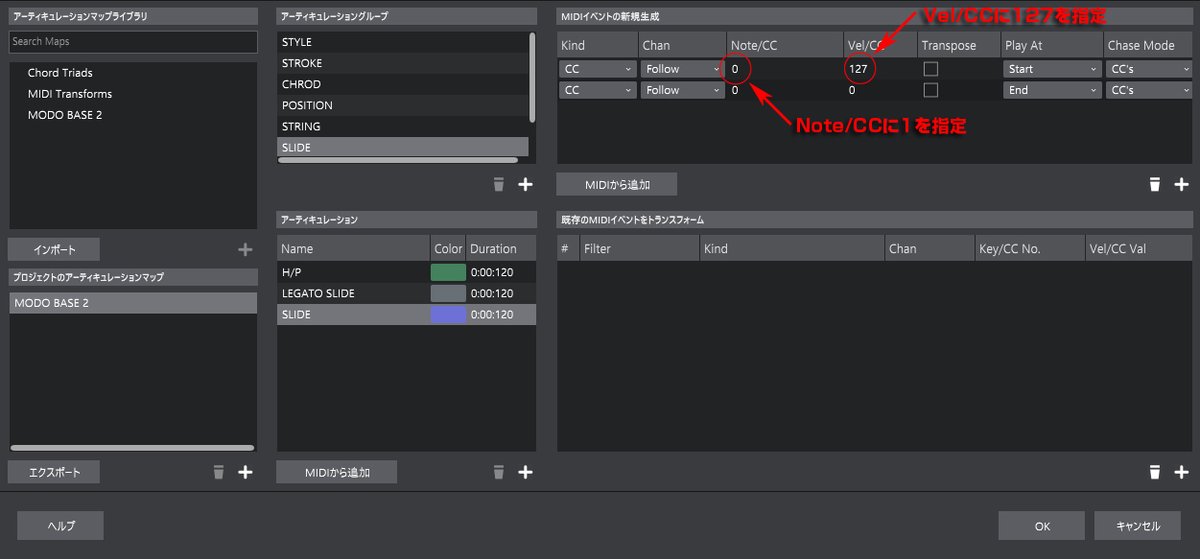
Task: Click the インポート button
Action: (54, 250)
